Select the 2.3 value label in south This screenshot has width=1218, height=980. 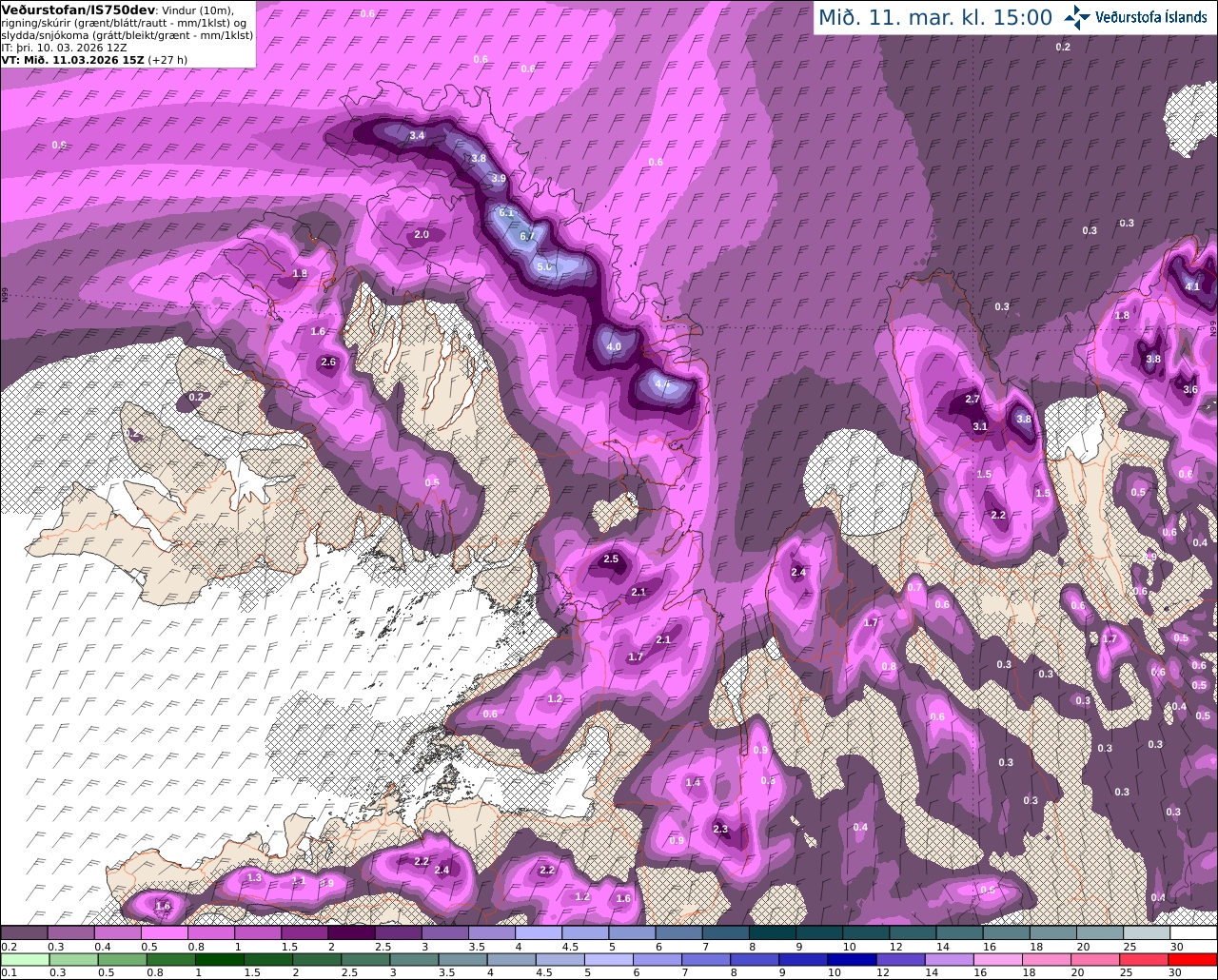(720, 829)
